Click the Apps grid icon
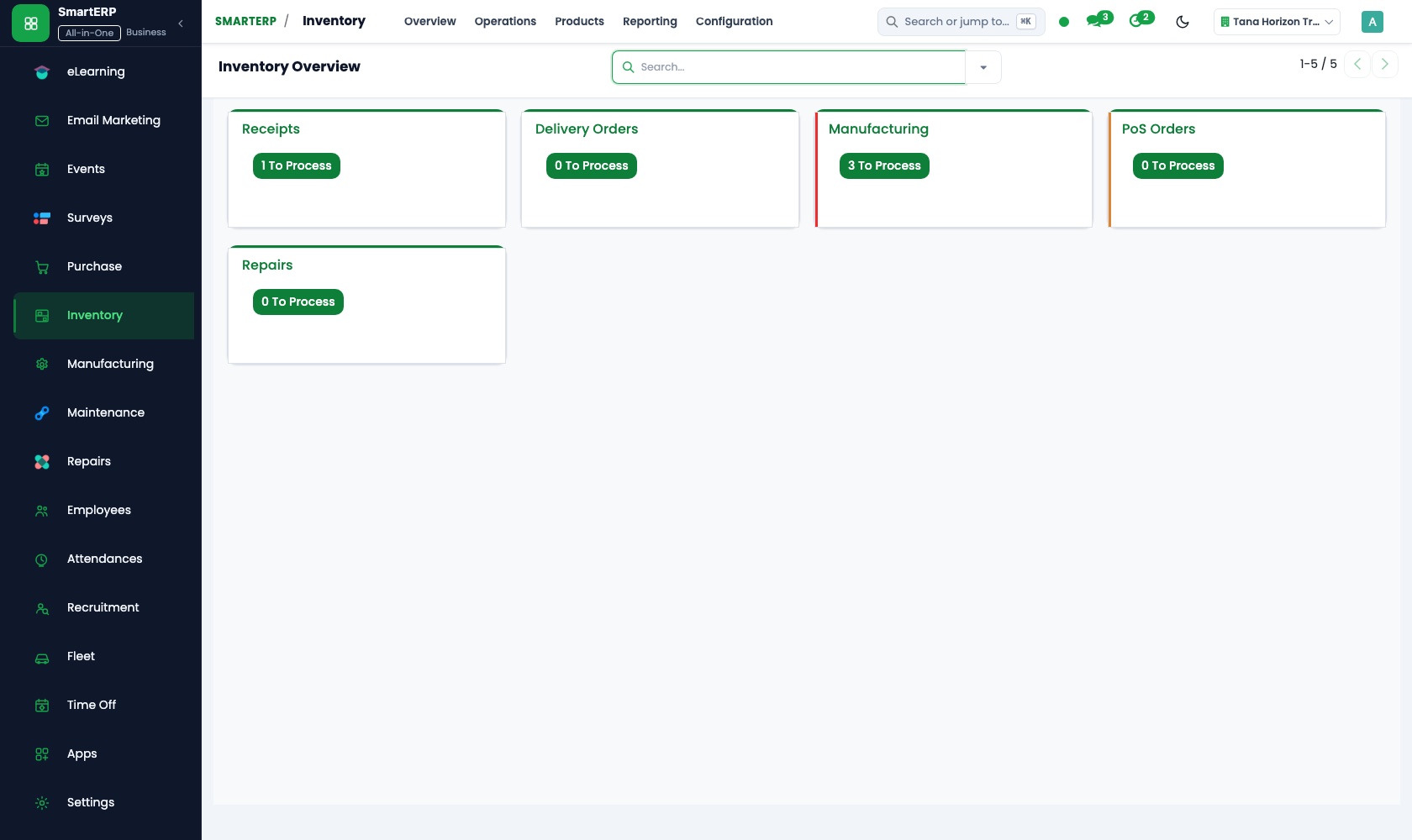Viewport: 1412px width, 840px height. tap(42, 754)
